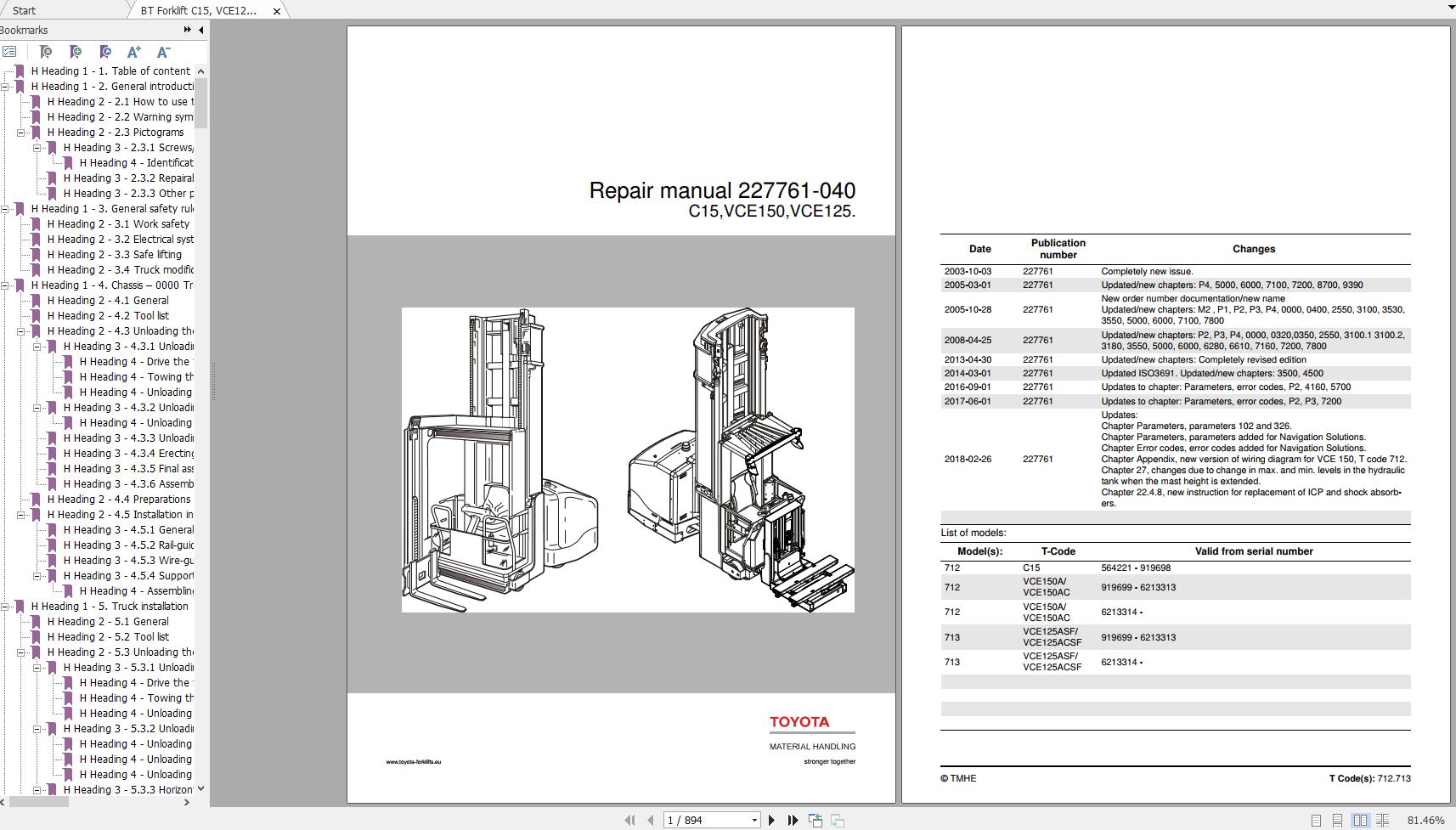Viewport: 1456px width, 830px height.
Task: Click the bookmark properties icon
Action: [x=105, y=52]
